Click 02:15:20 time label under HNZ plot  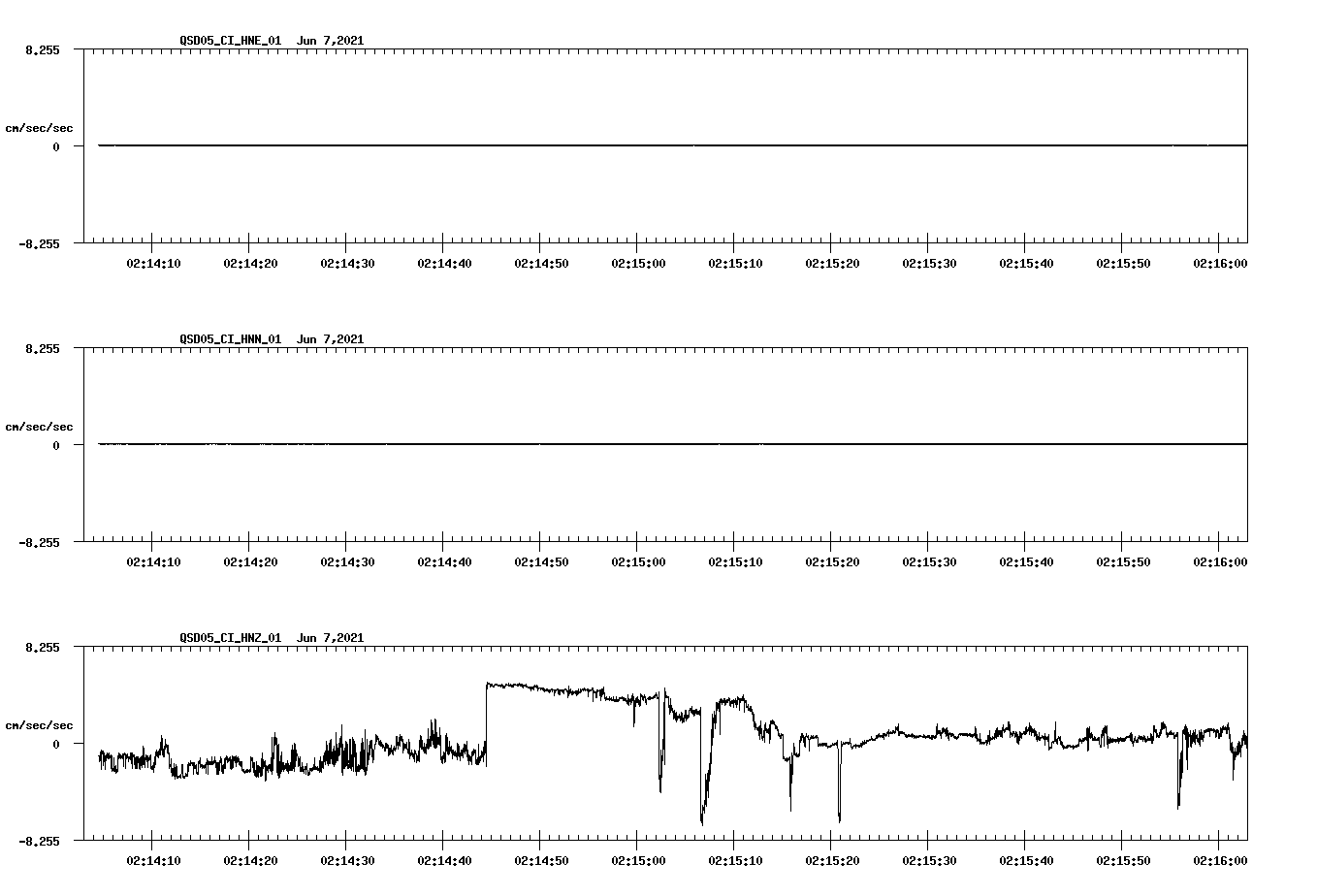832,861
